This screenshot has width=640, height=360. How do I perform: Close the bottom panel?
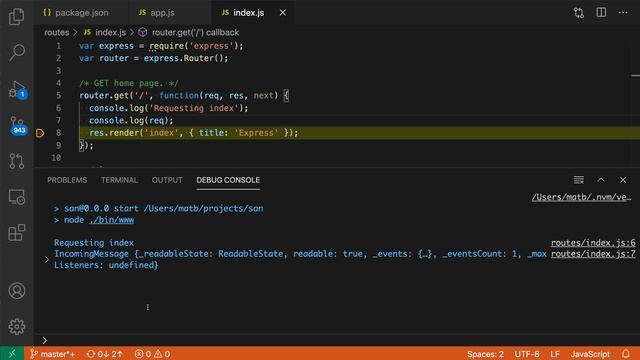(x=623, y=180)
